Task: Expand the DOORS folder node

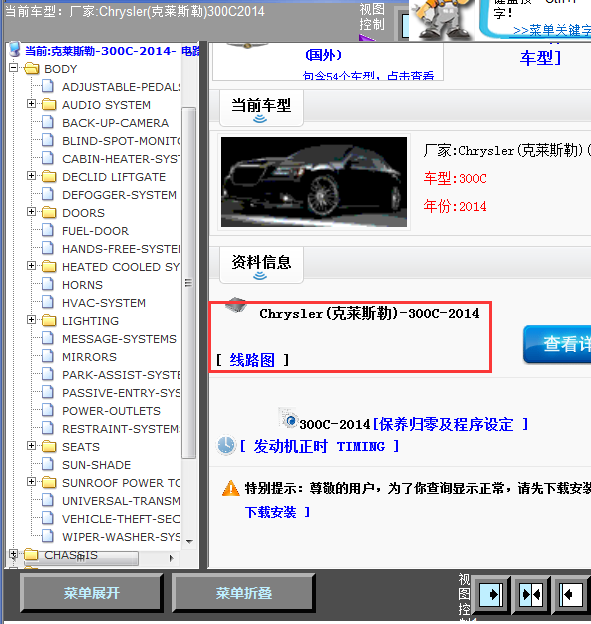Action: 31,212
